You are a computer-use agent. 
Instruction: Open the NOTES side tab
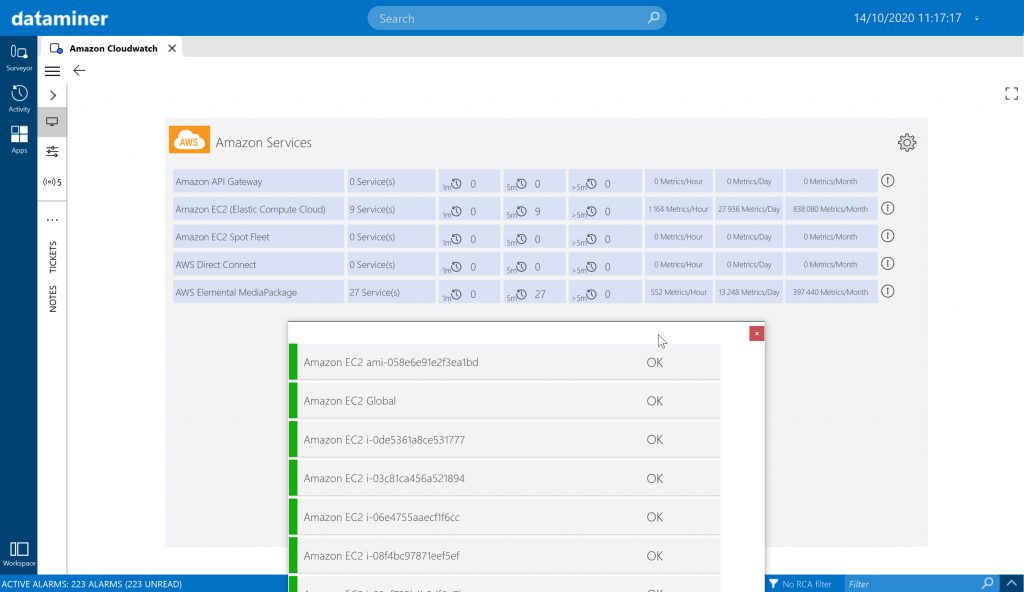(x=53, y=299)
